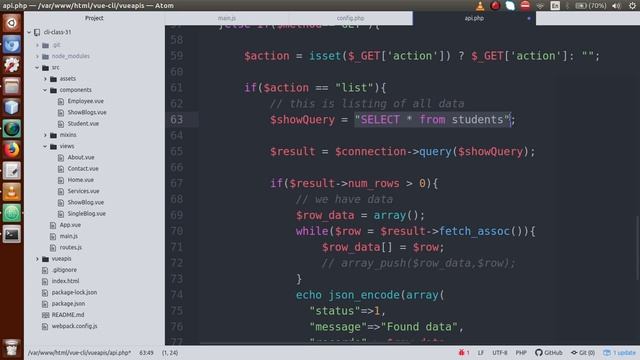The image size is (640, 360).
Task: Open the GitHub status bar panel
Action: click(x=549, y=353)
